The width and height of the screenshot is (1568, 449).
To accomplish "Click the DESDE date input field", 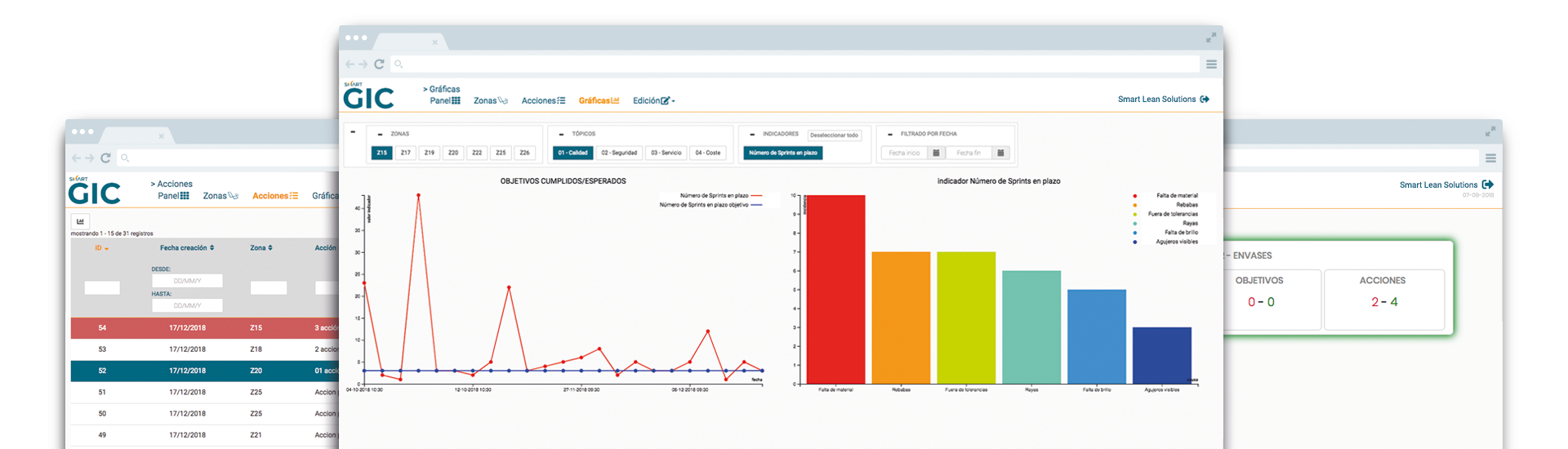I will [187, 281].
